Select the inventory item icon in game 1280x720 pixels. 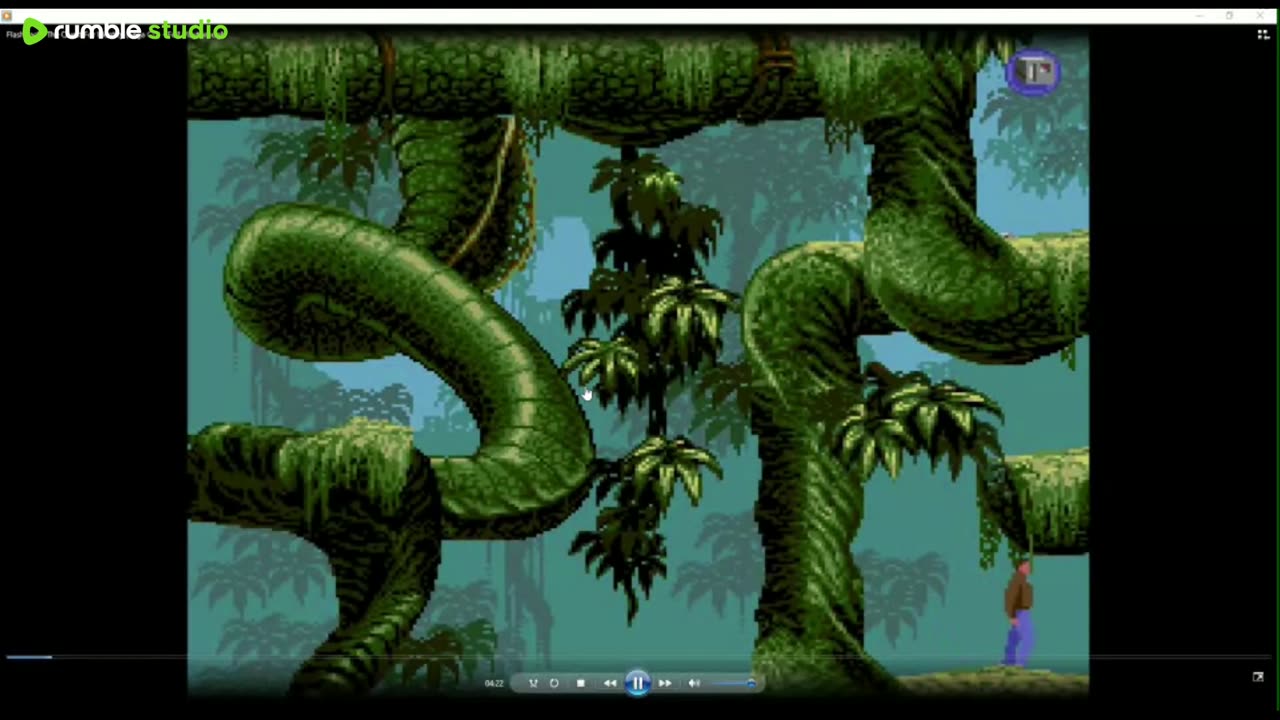[x=1033, y=72]
